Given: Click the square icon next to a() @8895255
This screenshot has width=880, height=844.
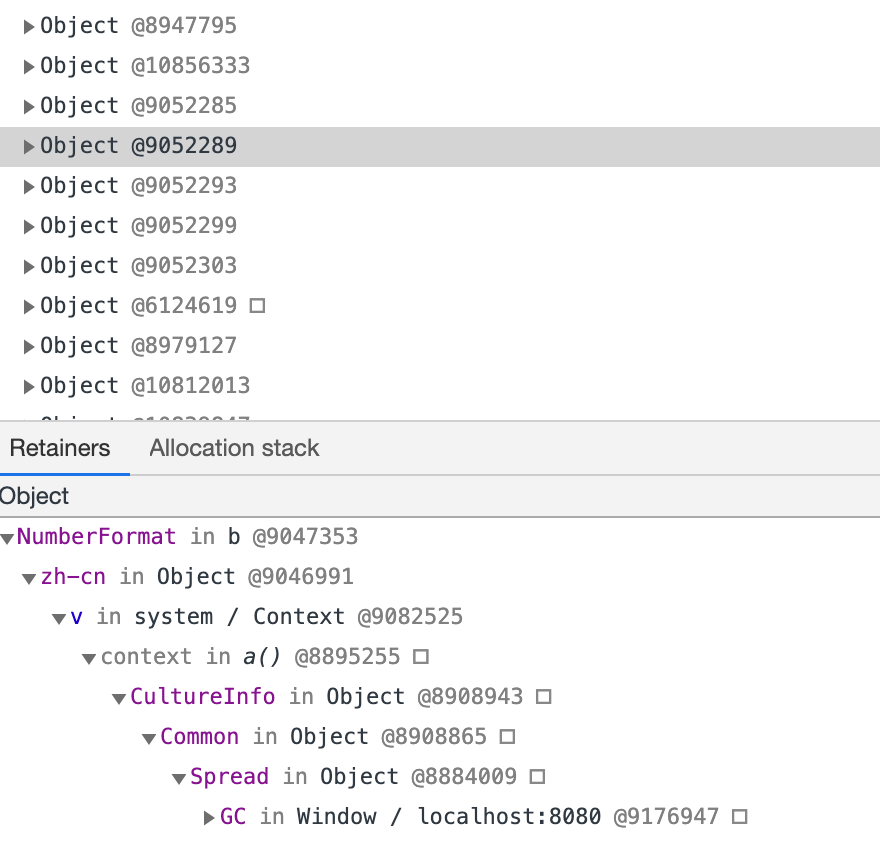Looking at the screenshot, I should pos(419,657).
